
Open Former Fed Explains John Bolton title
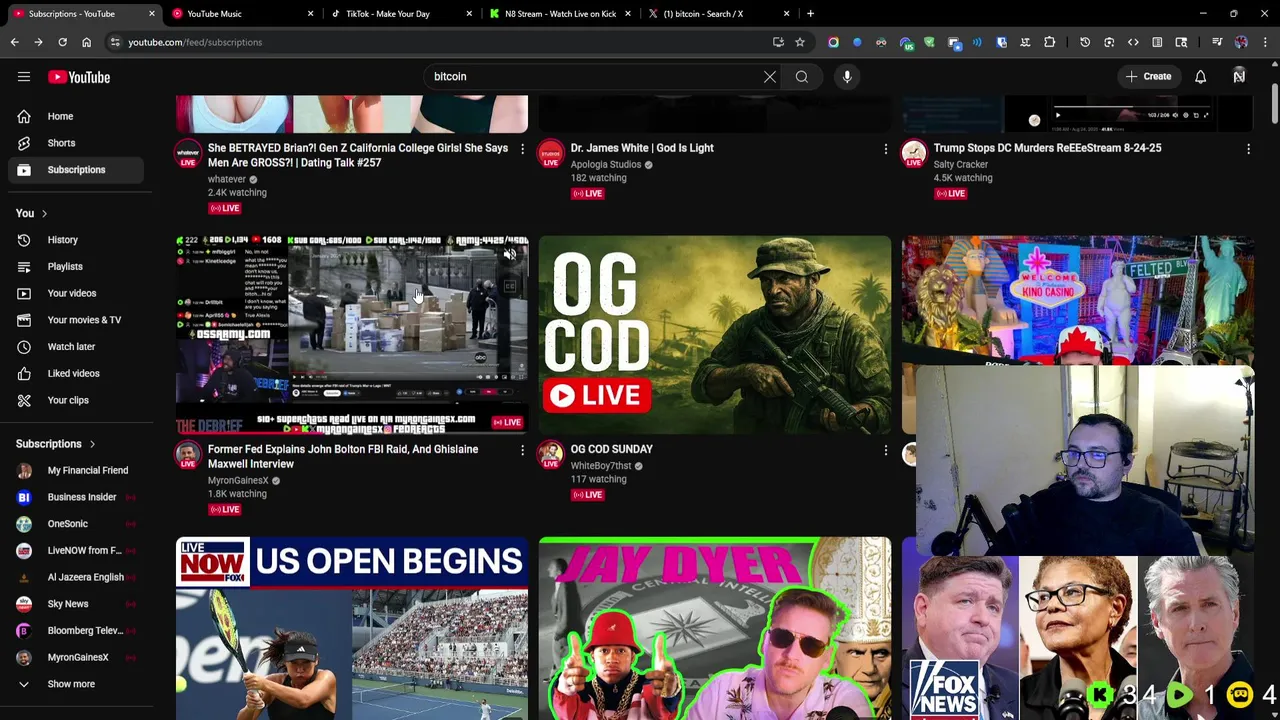(x=343, y=456)
